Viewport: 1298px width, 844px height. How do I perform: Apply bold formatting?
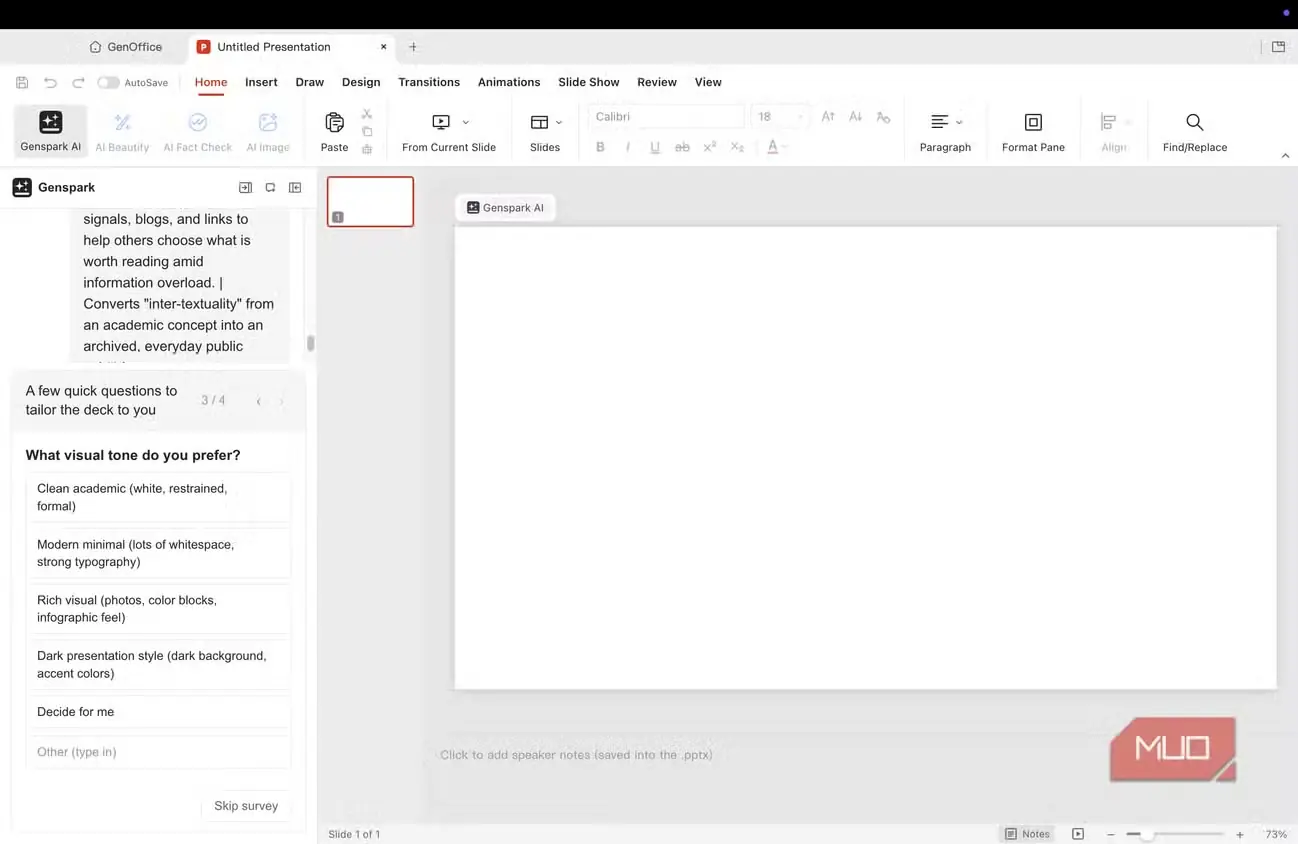[x=600, y=147]
